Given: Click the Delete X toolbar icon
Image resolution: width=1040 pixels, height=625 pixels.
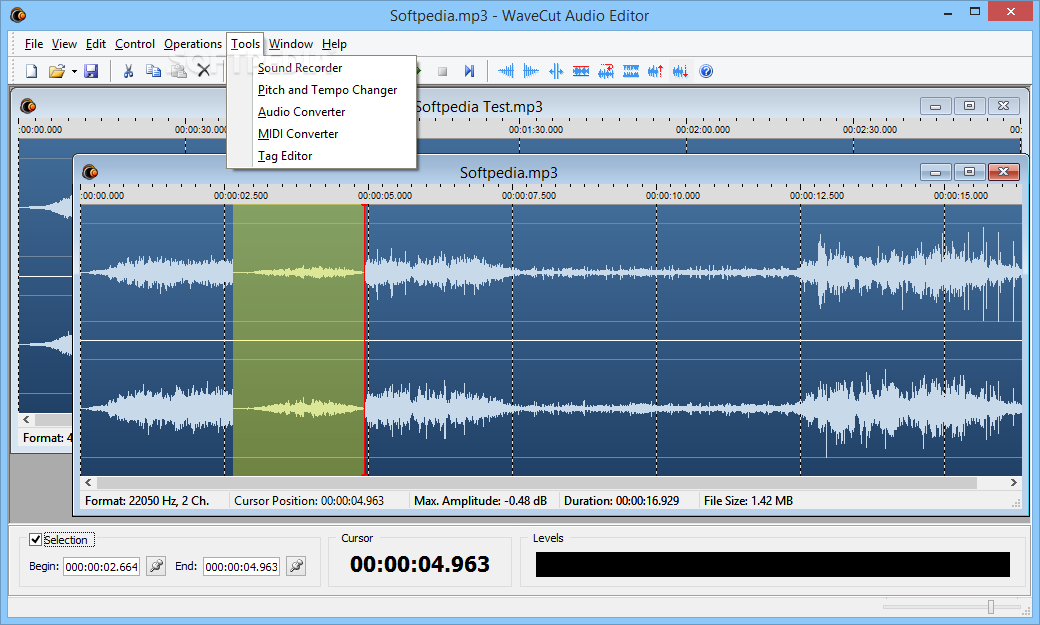Looking at the screenshot, I should pyautogui.click(x=204, y=71).
